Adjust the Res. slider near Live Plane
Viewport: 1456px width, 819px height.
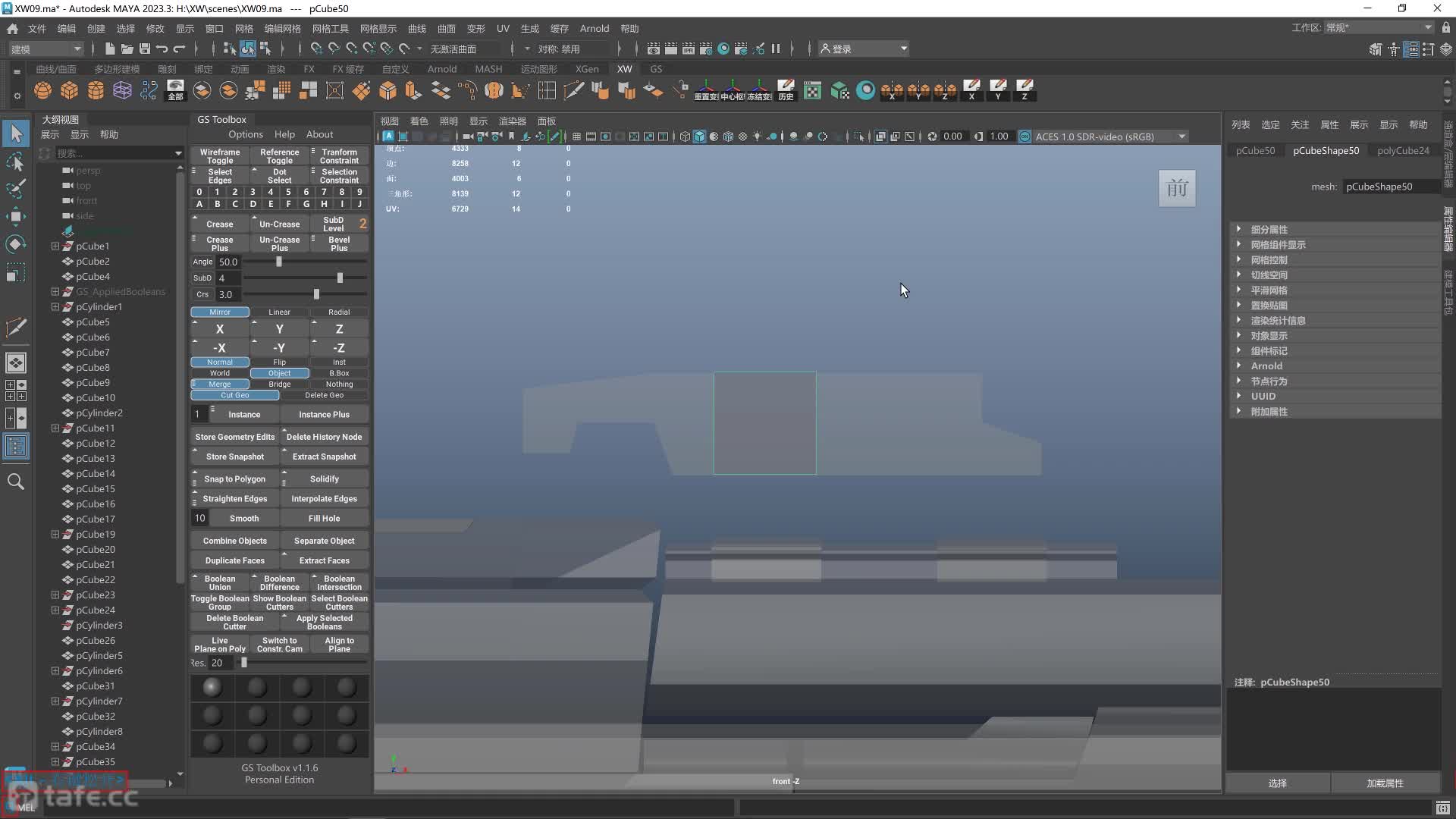click(244, 663)
